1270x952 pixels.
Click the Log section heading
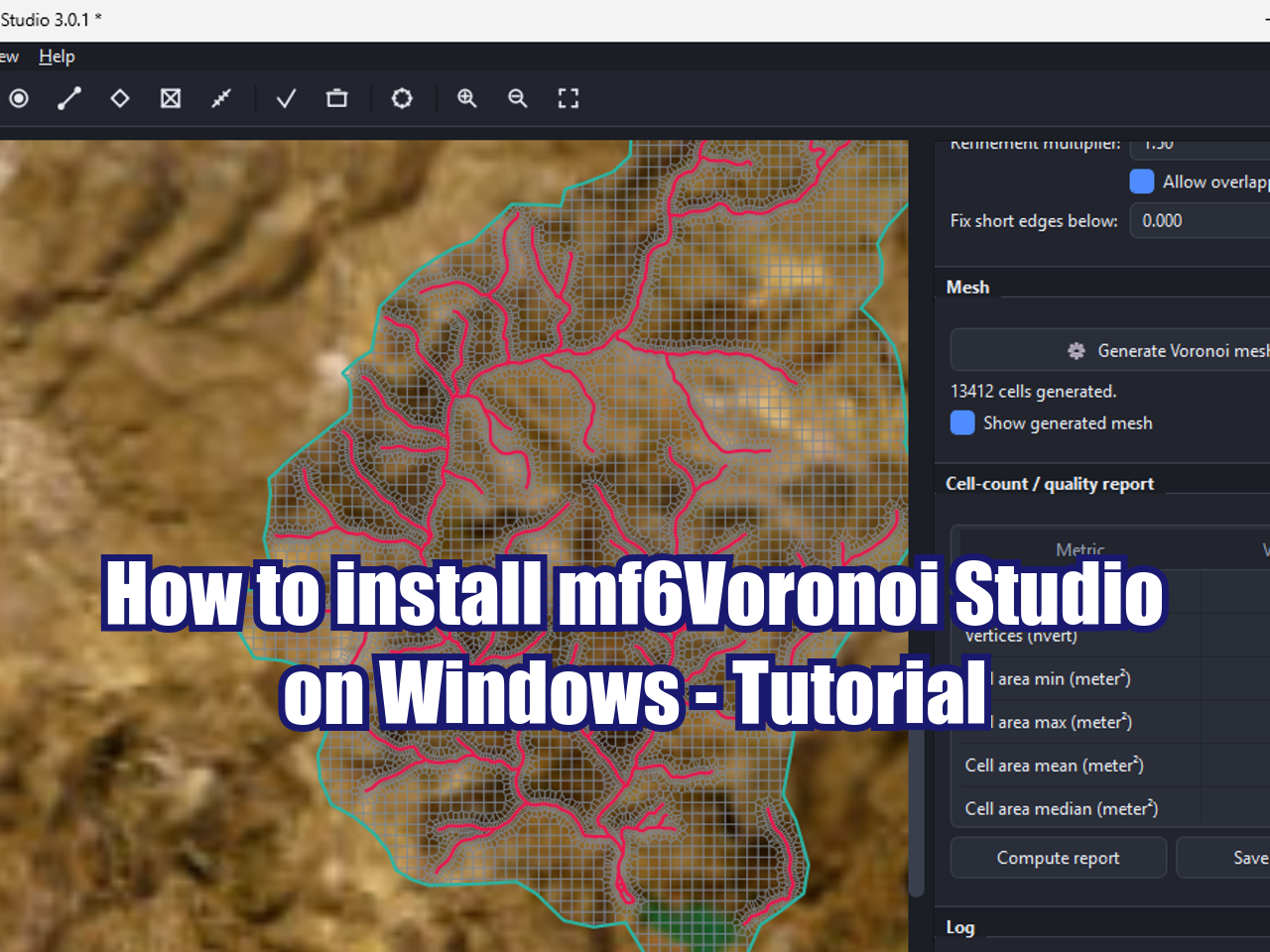point(960,927)
